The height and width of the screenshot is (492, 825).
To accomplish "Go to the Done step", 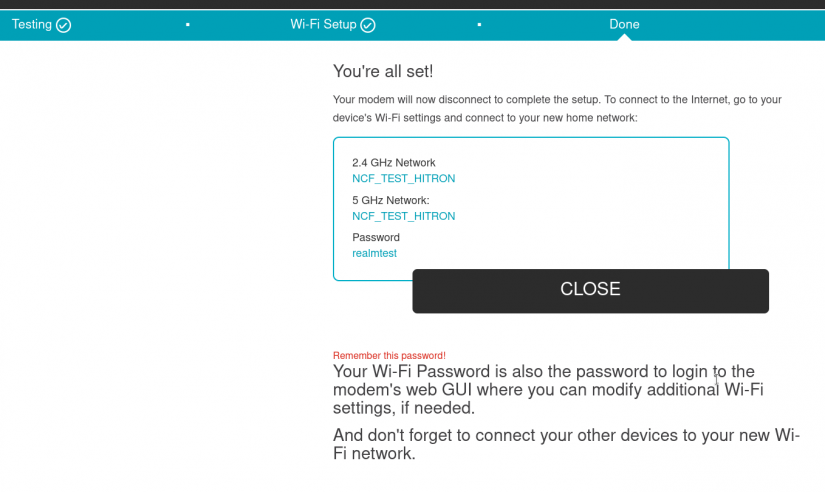I will [x=624, y=24].
